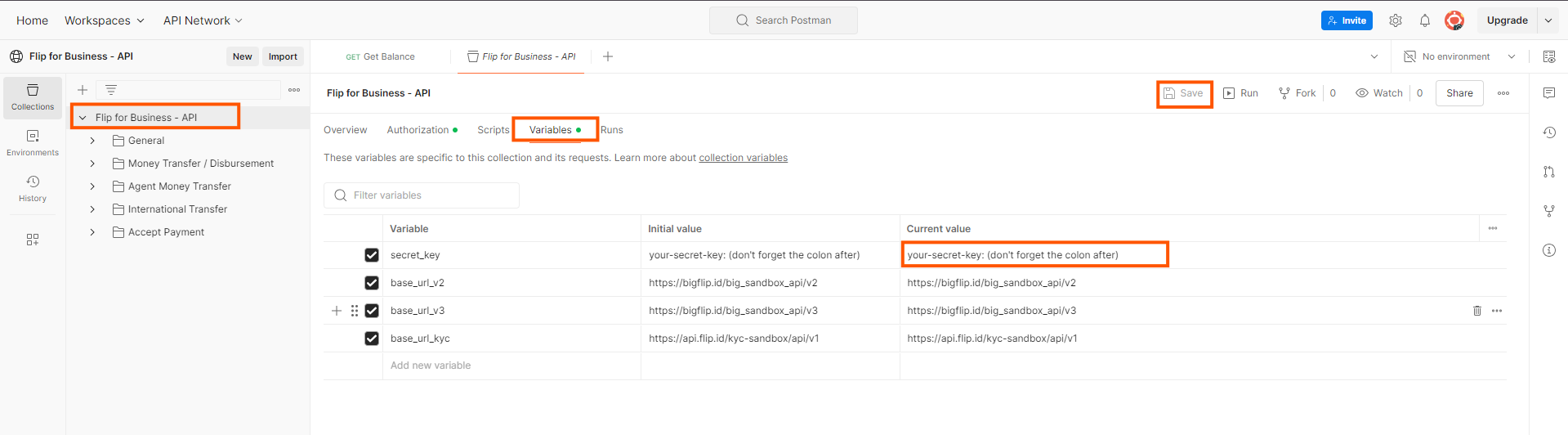Open the collection info icon

click(1548, 250)
